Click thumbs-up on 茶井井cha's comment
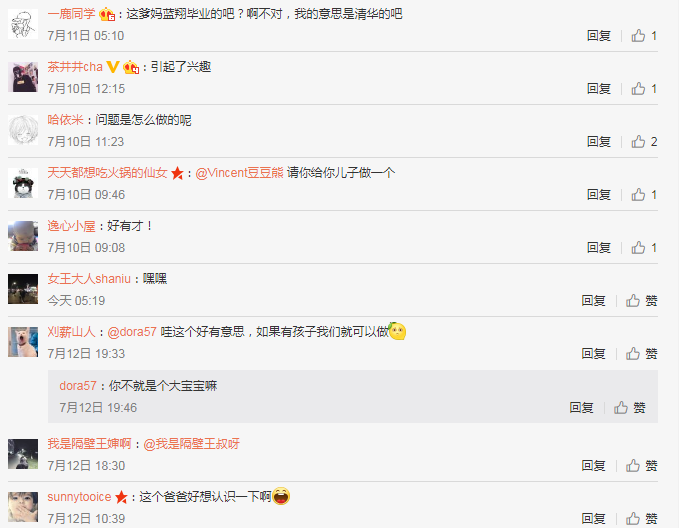This screenshot has width=679, height=528. click(x=643, y=89)
